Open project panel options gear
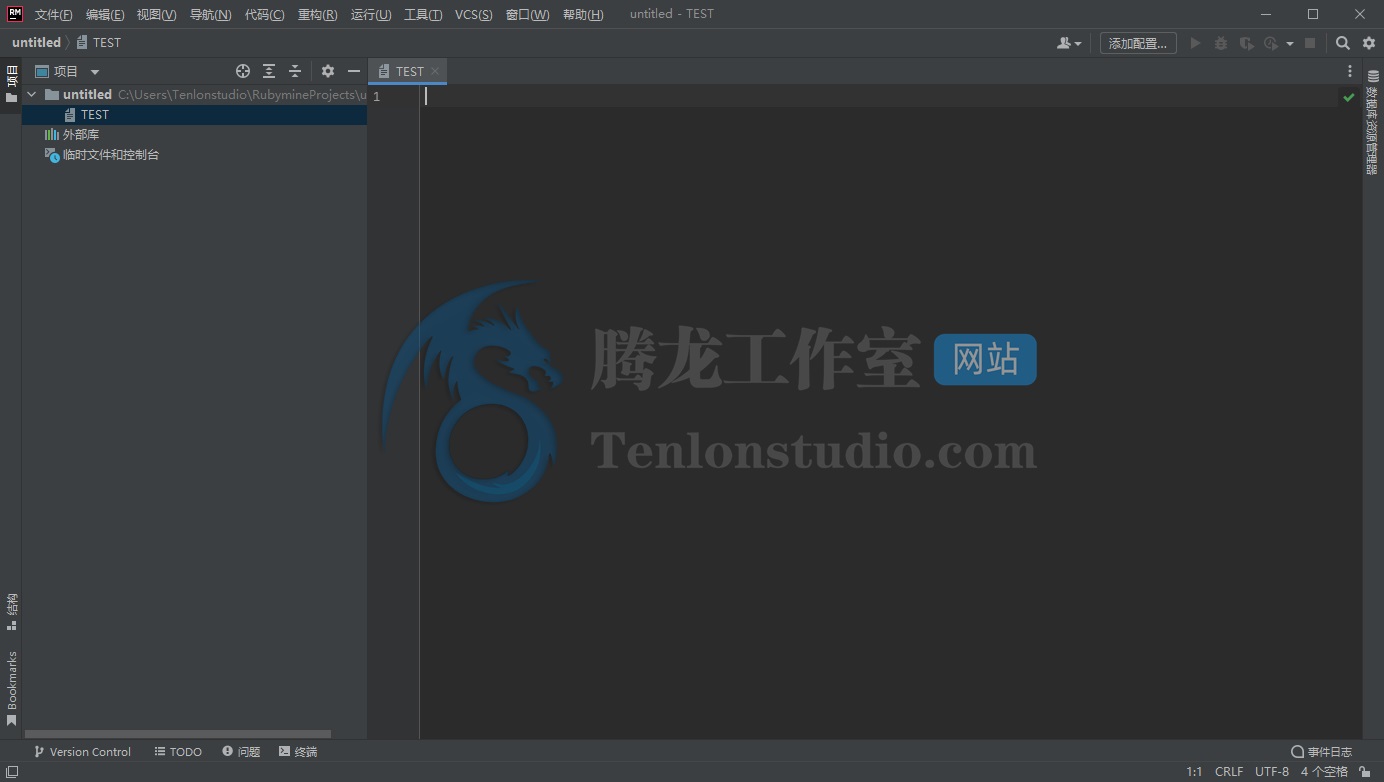Viewport: 1384px width, 782px height. tap(328, 71)
